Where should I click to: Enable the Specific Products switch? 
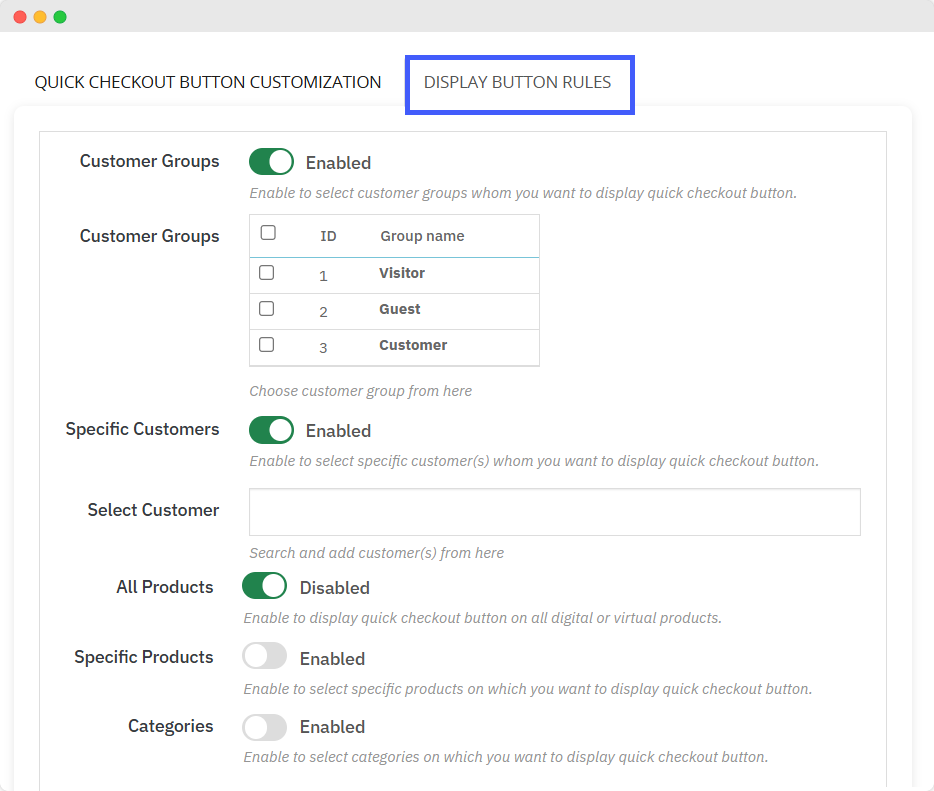tap(265, 657)
